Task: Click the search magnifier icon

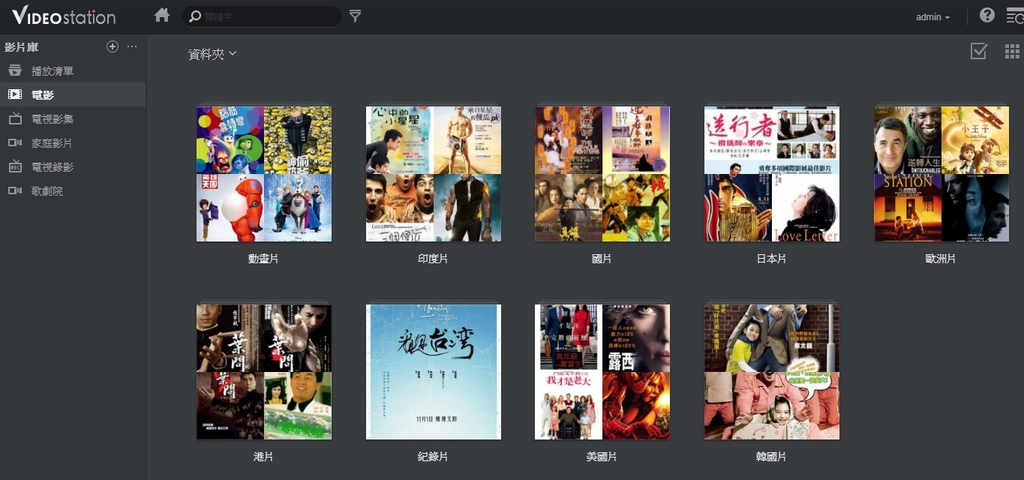Action: pyautogui.click(x=195, y=16)
